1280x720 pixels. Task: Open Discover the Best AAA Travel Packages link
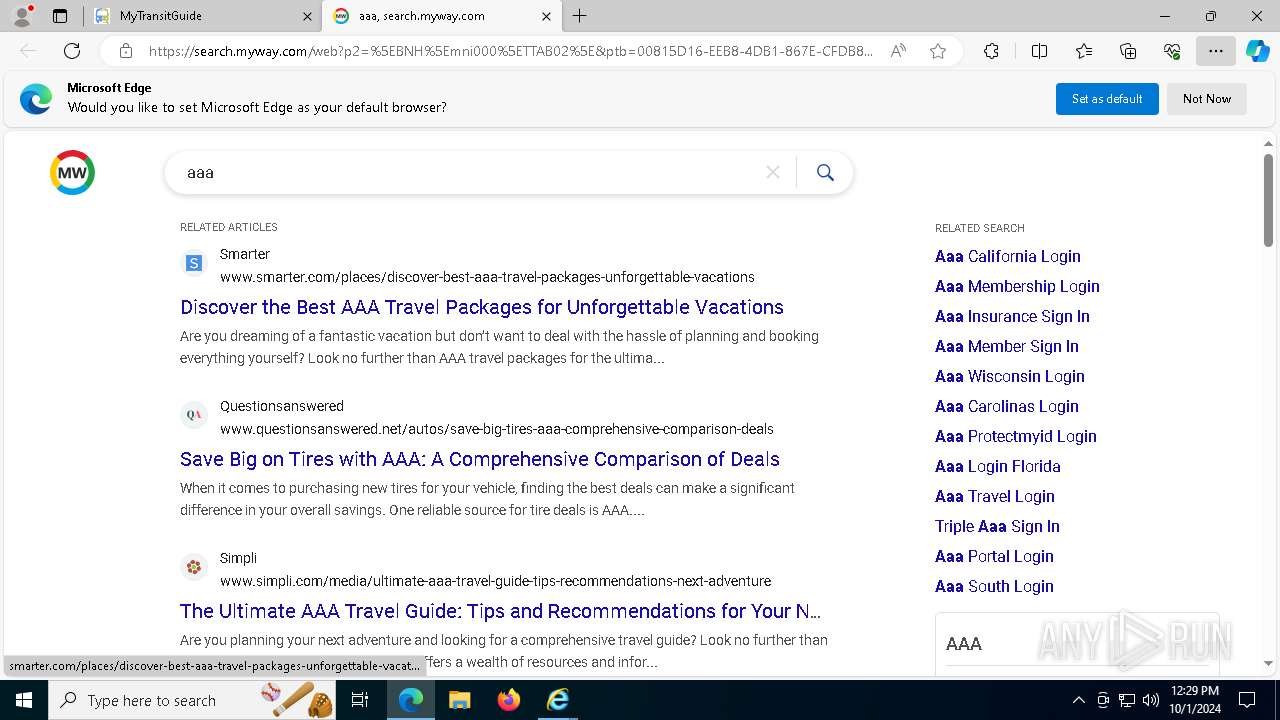[482, 307]
